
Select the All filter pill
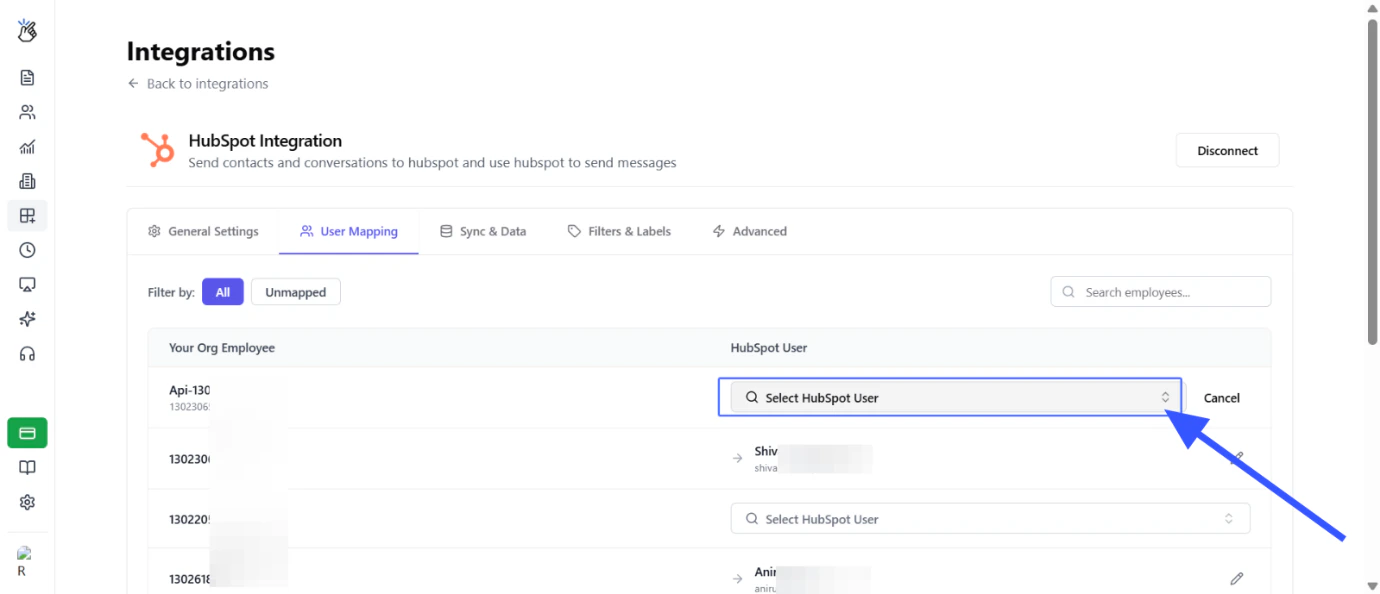click(x=222, y=291)
